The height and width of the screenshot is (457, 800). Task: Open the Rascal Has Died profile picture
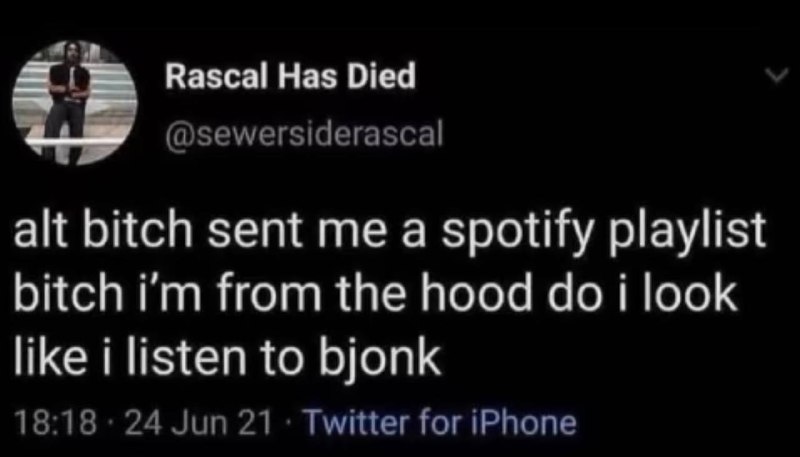(75, 103)
